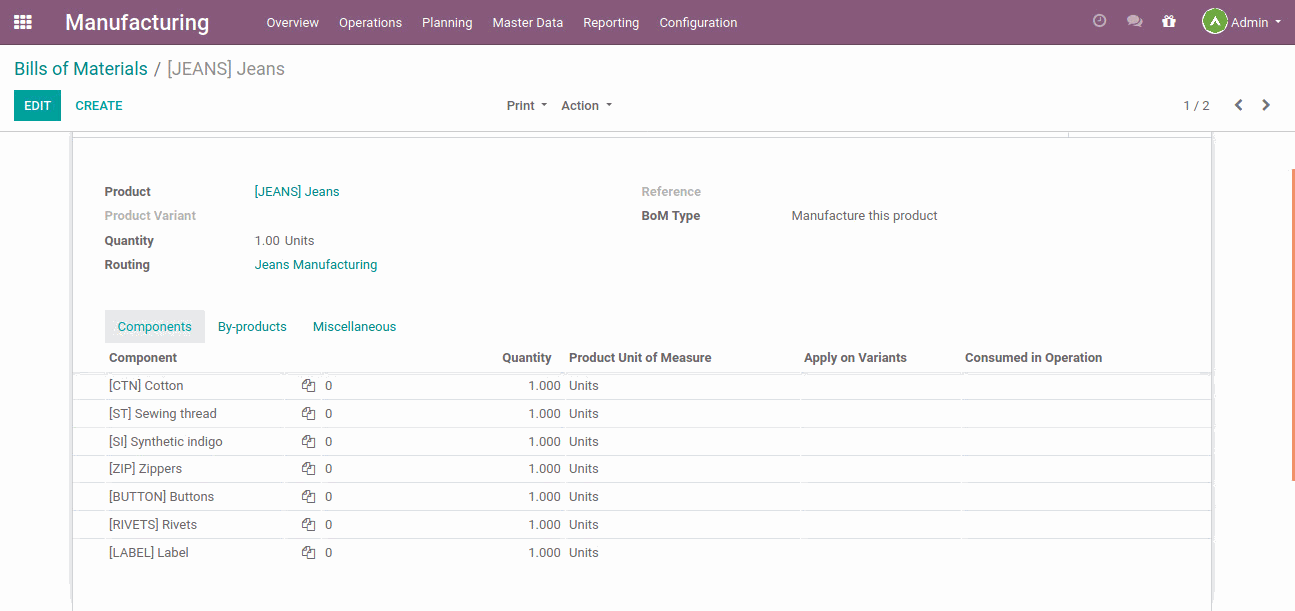
Task: Go to next record arrow
Action: (x=1266, y=105)
